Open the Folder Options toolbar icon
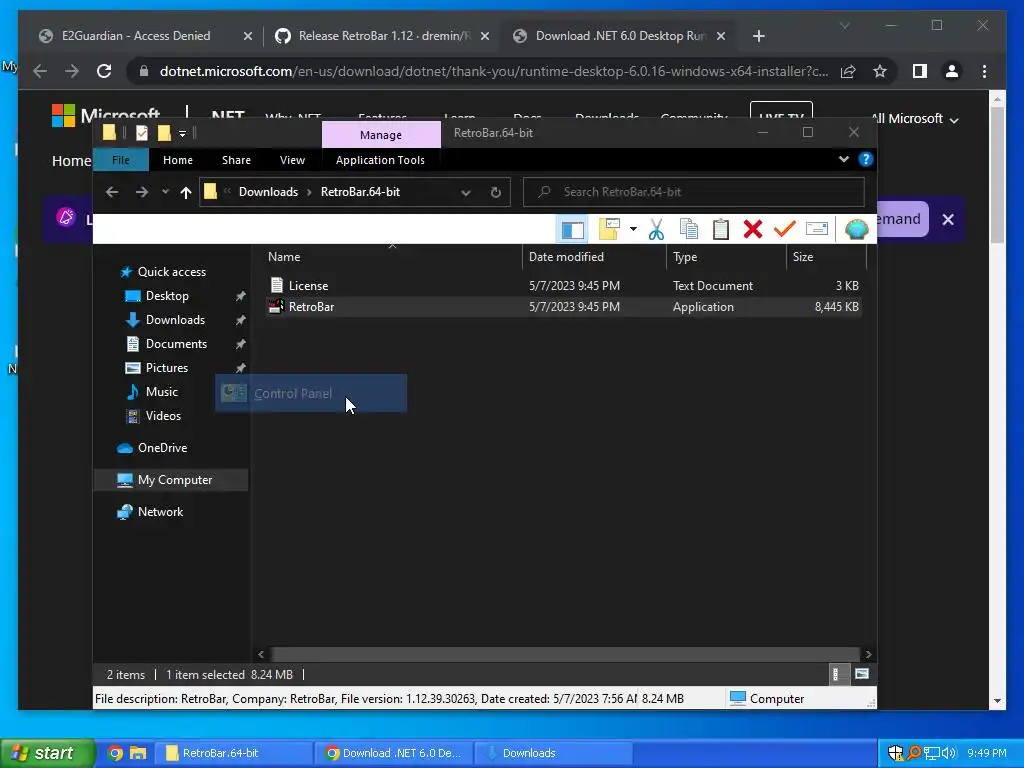This screenshot has height=768, width=1024. (609, 229)
